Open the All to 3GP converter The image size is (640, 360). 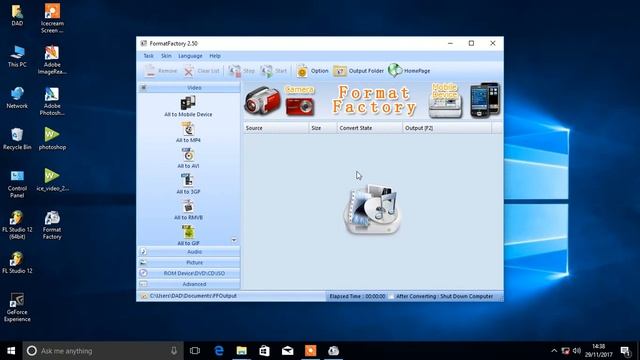188,184
